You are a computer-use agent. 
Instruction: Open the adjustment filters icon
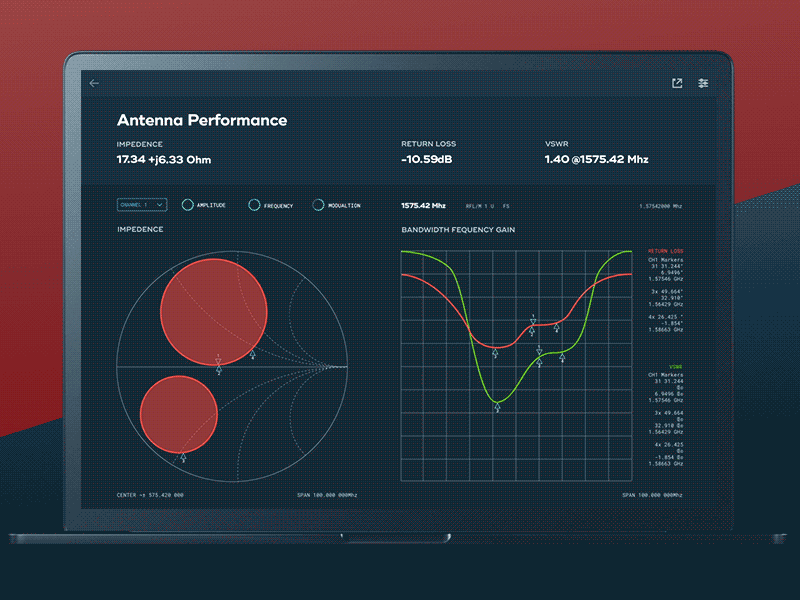pos(703,84)
